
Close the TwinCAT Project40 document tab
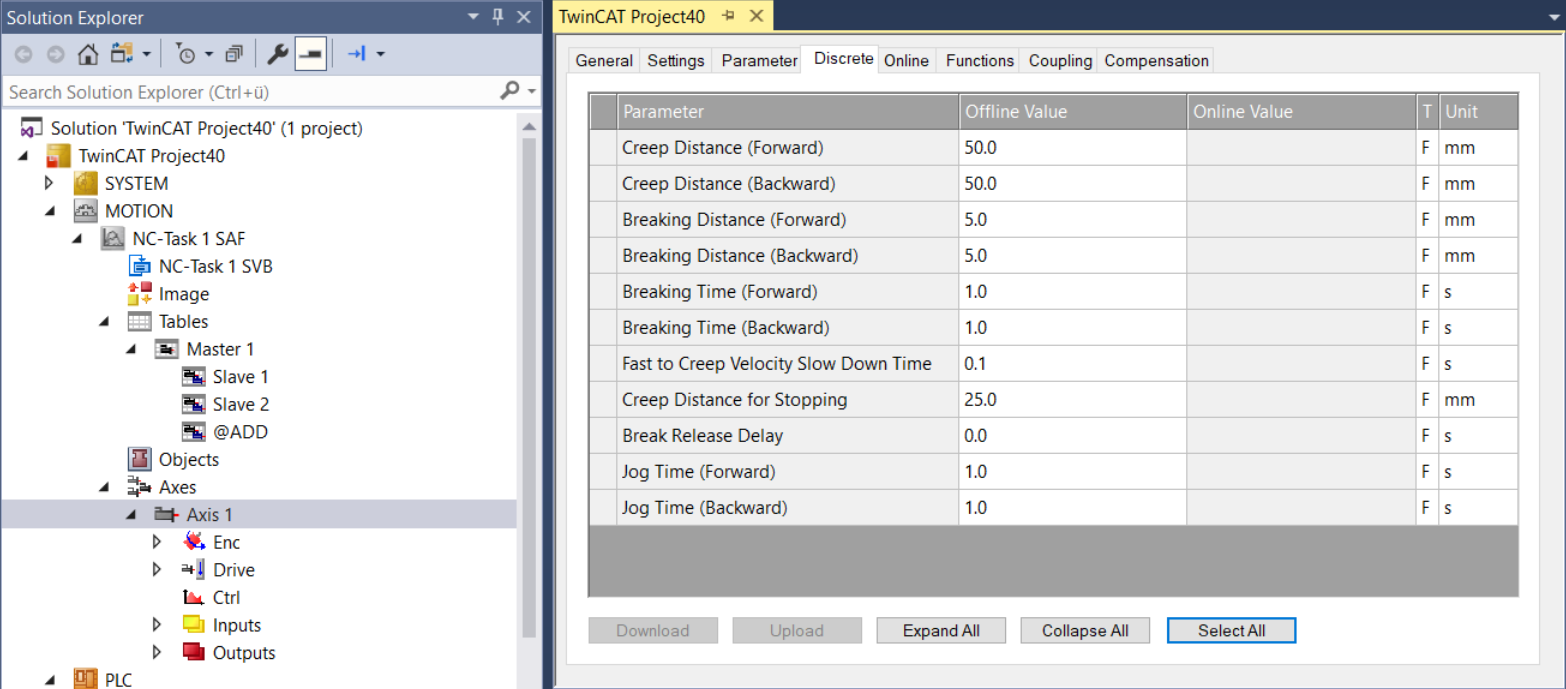pyautogui.click(x=756, y=16)
